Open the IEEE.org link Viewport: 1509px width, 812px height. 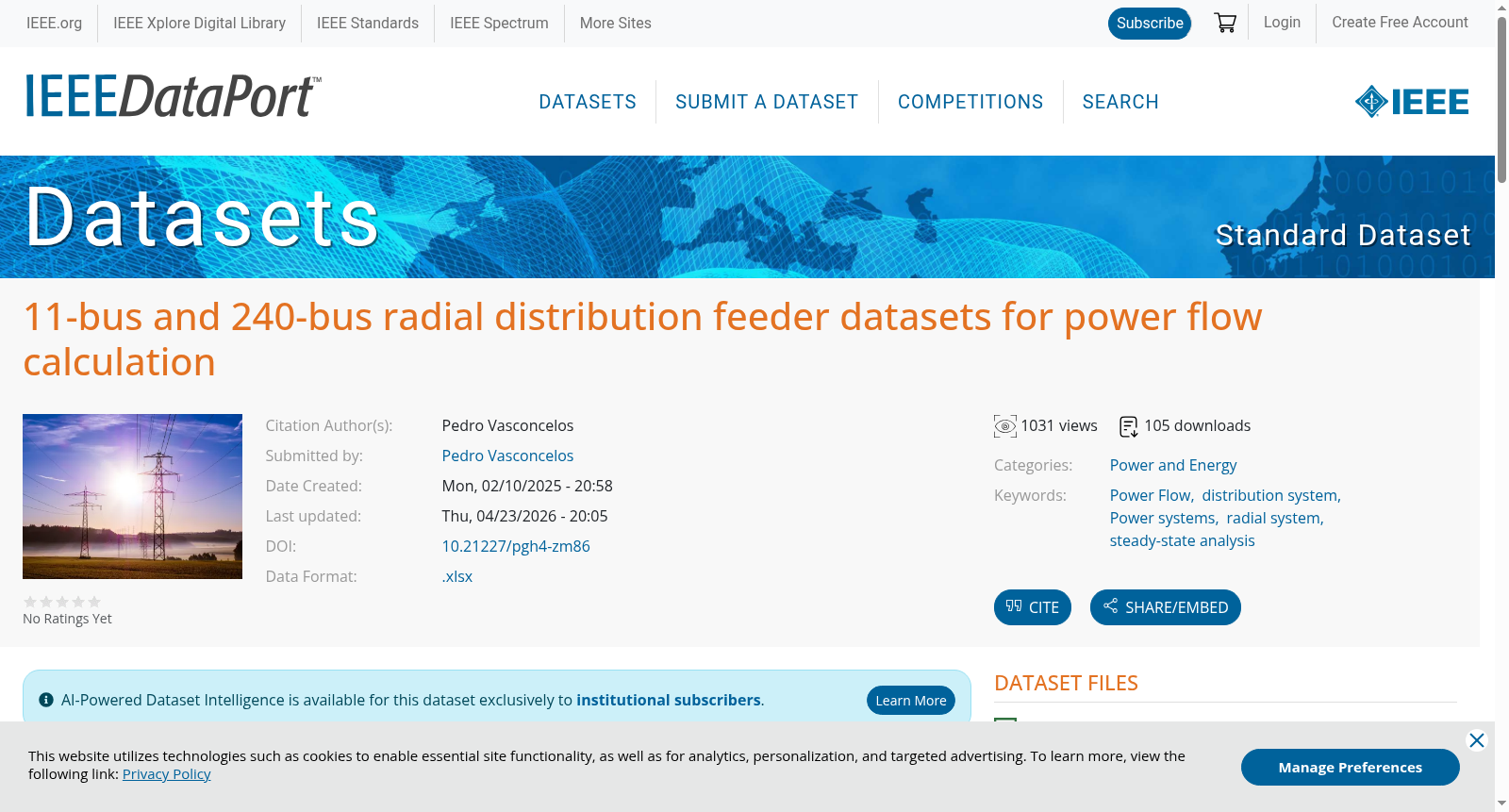click(54, 23)
